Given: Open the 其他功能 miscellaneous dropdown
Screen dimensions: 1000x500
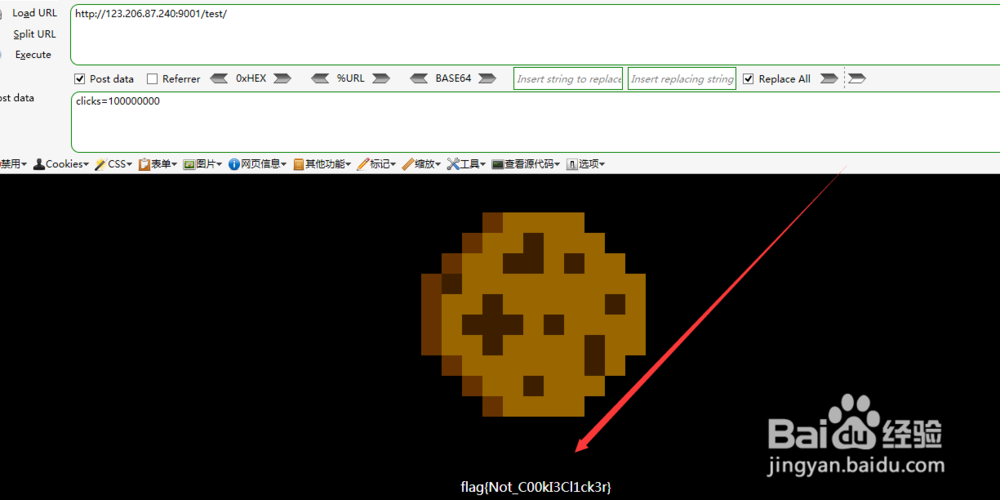Looking at the screenshot, I should [322, 164].
